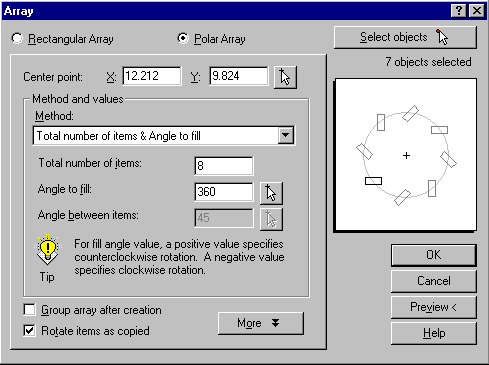Click the polar array preview image
The image size is (489, 365).
406,155
